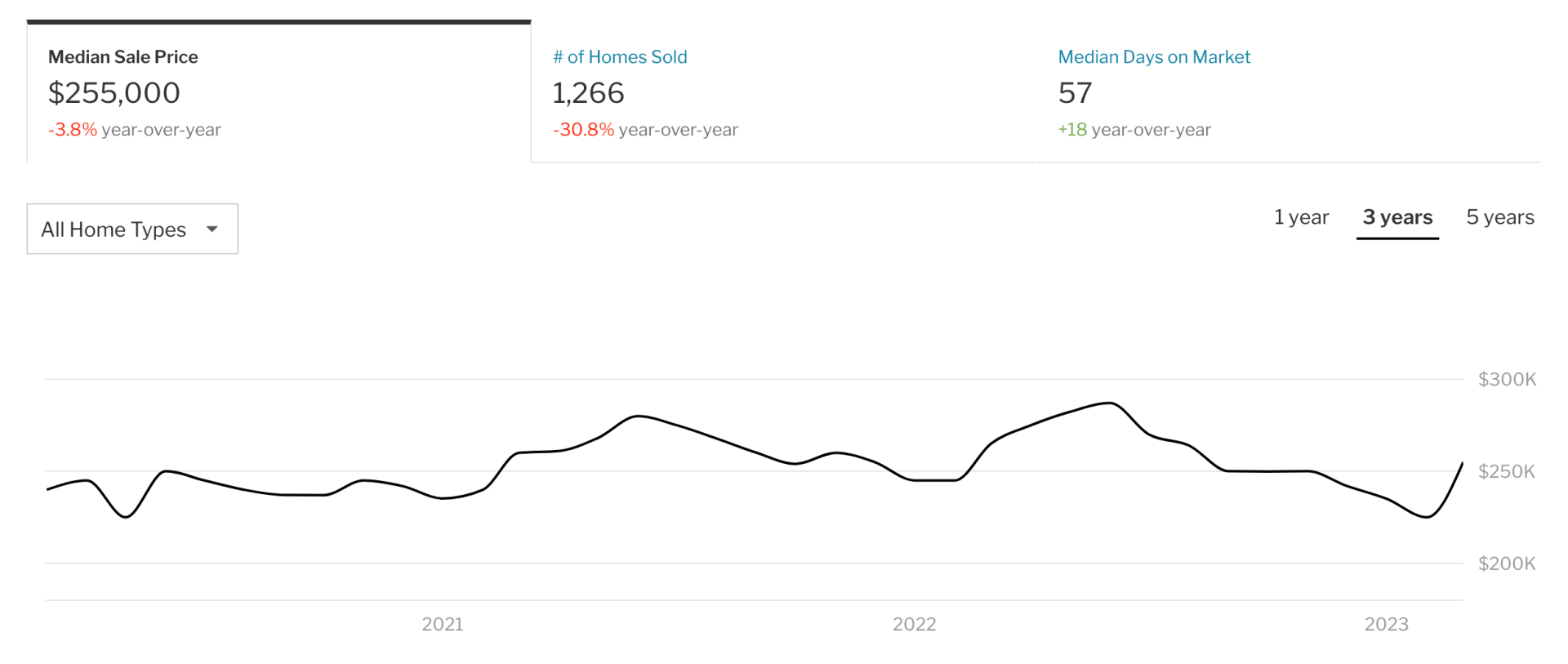
Task: Switch chart to 5 years range
Action: 1500,217
